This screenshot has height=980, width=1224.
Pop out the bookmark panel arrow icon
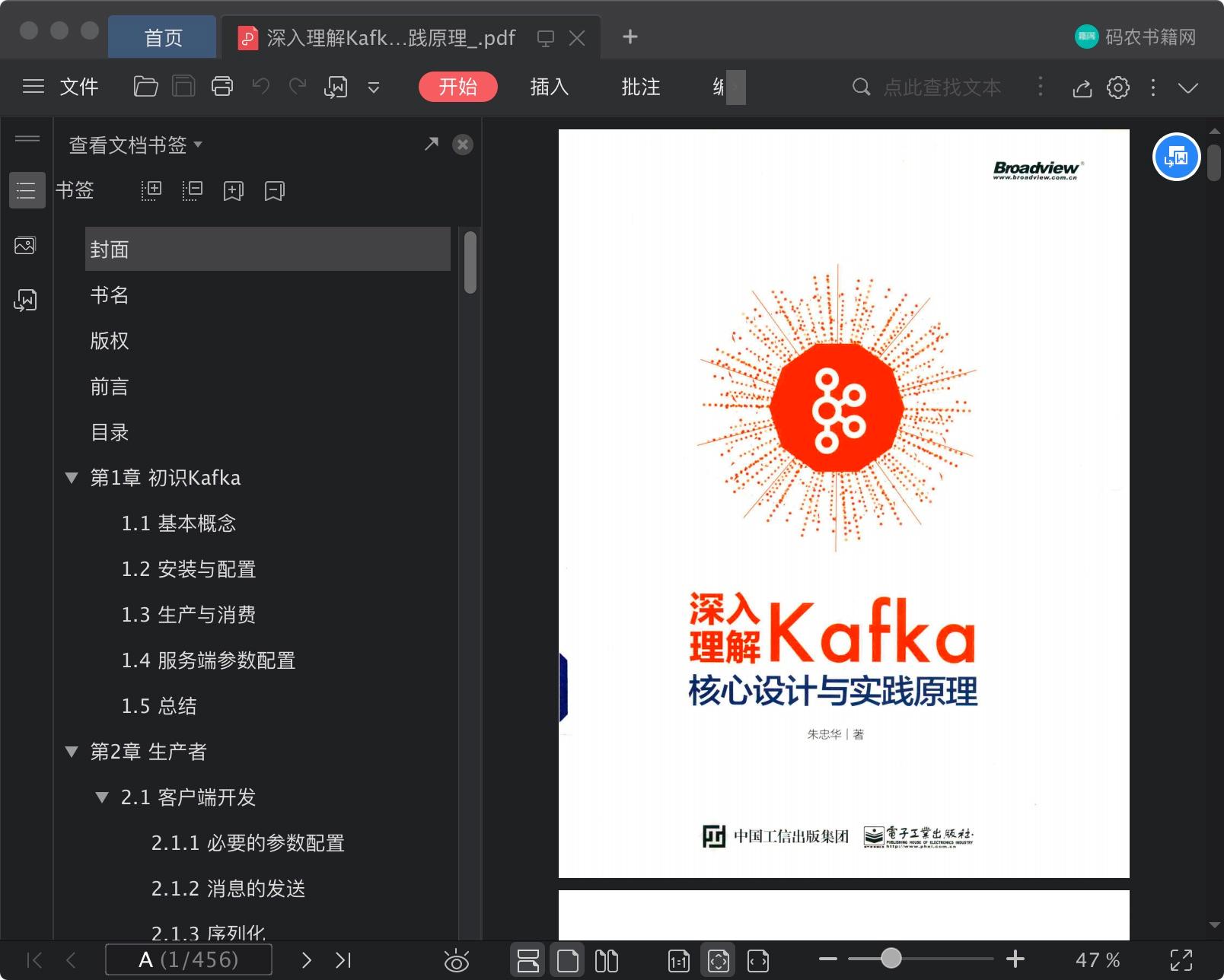pos(432,144)
